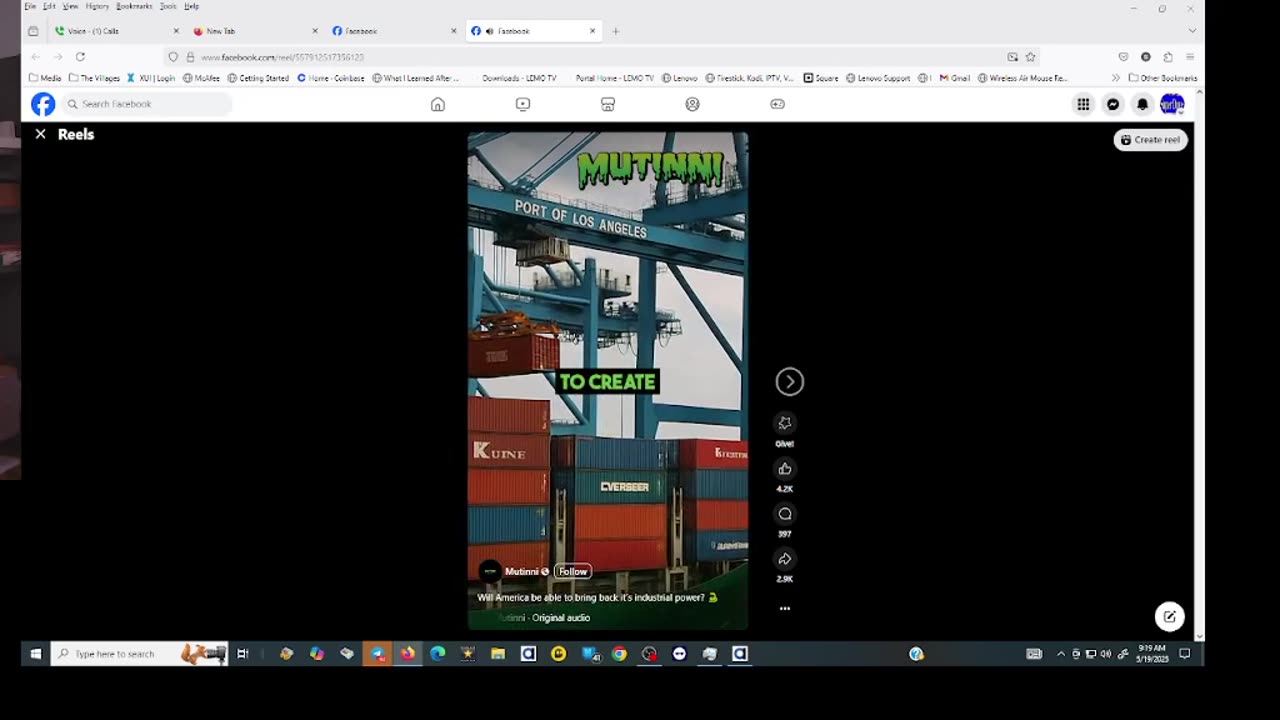Open Facebook notifications bell
Image resolution: width=1280 pixels, height=720 pixels.
click(x=1142, y=104)
